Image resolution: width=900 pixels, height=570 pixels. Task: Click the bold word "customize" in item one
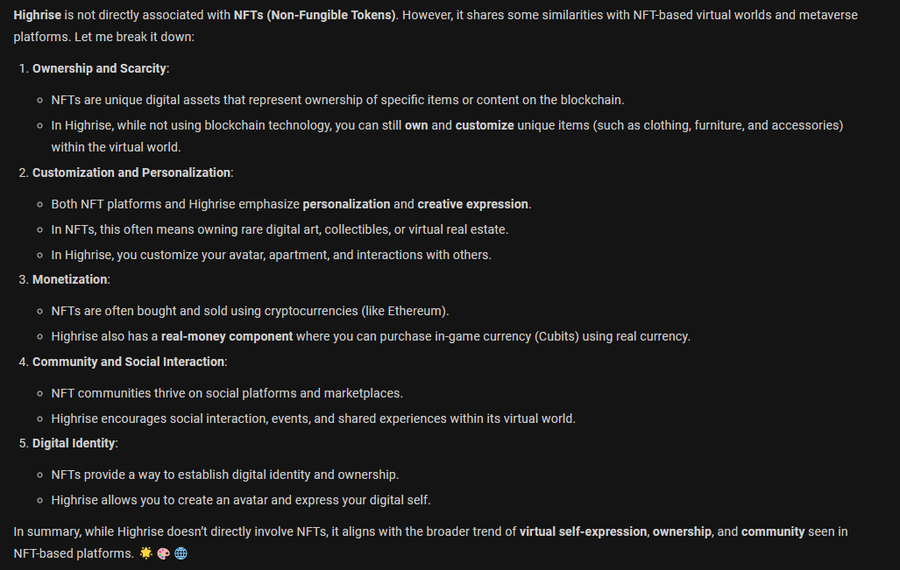485,125
